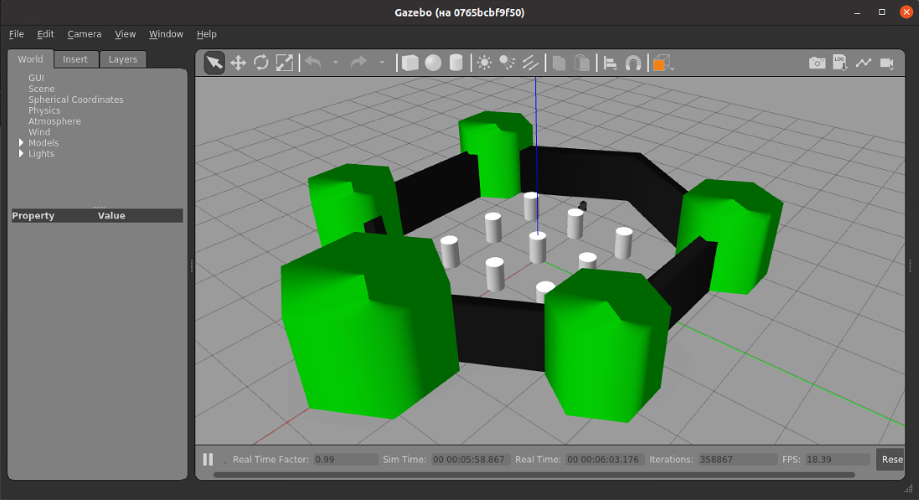Image resolution: width=919 pixels, height=500 pixels.
Task: Select the Rotate mode tool
Action: pos(261,63)
